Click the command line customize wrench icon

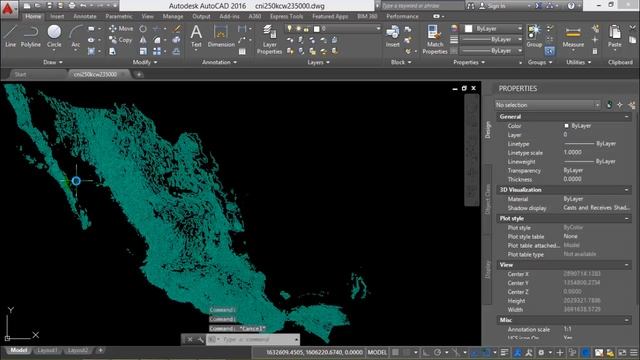tap(200, 340)
